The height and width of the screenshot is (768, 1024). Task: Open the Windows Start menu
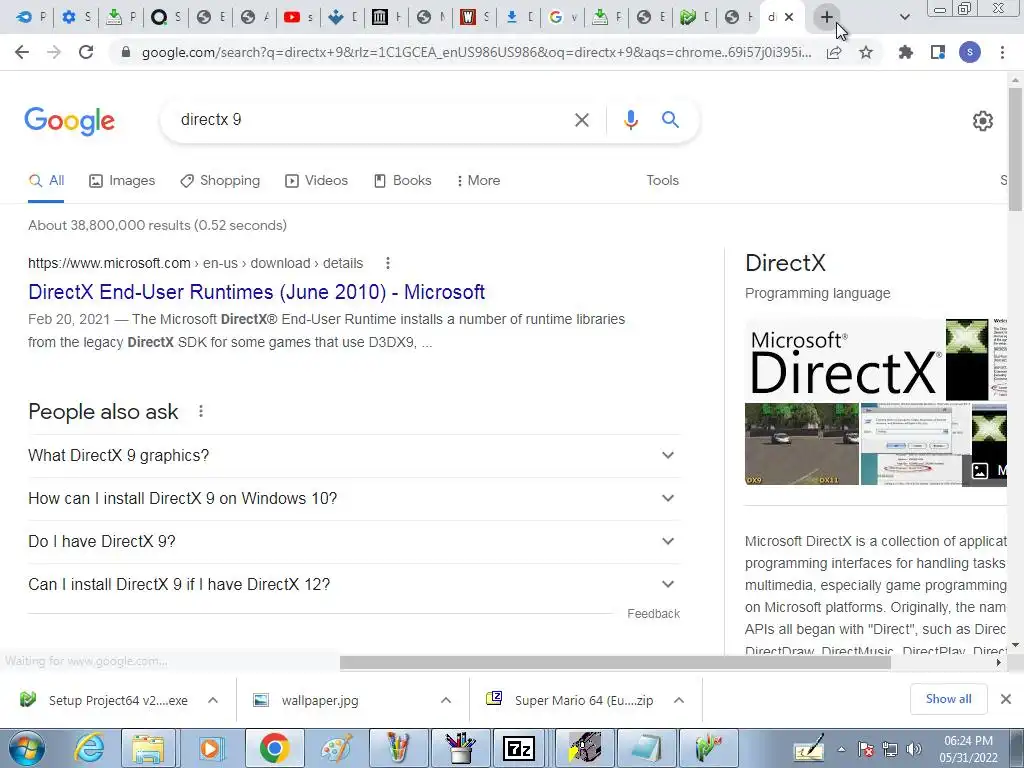27,748
